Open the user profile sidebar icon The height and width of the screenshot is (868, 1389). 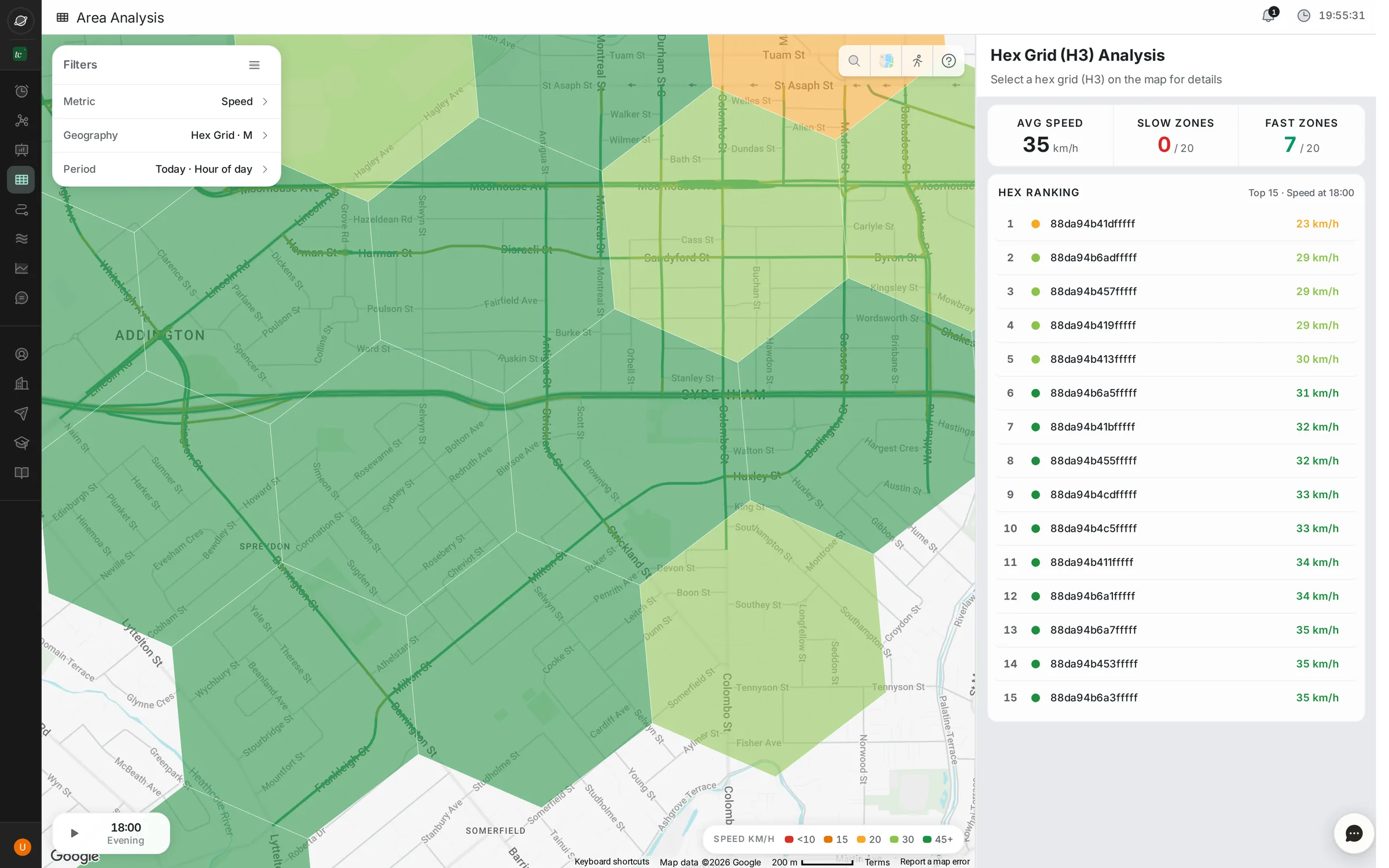click(x=21, y=354)
